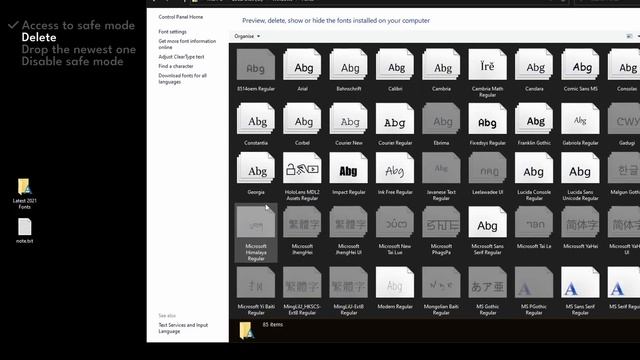The width and height of the screenshot is (640, 360).
Task: Select the Gabriola Regular font icon
Action: (x=580, y=118)
